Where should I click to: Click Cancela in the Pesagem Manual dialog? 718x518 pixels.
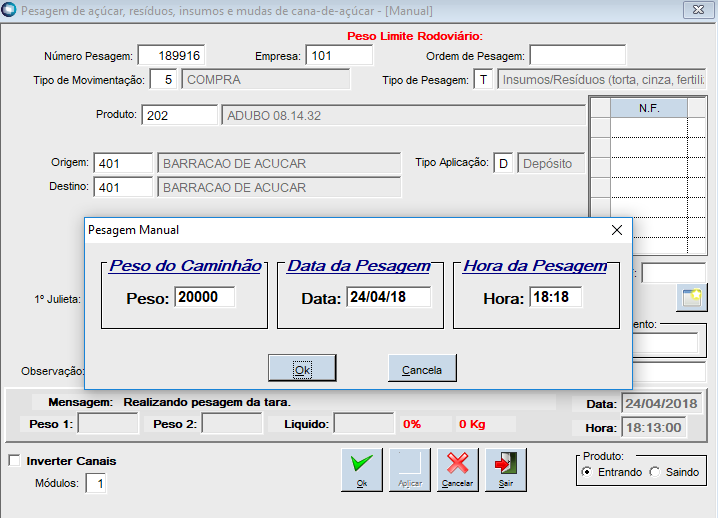point(422,368)
